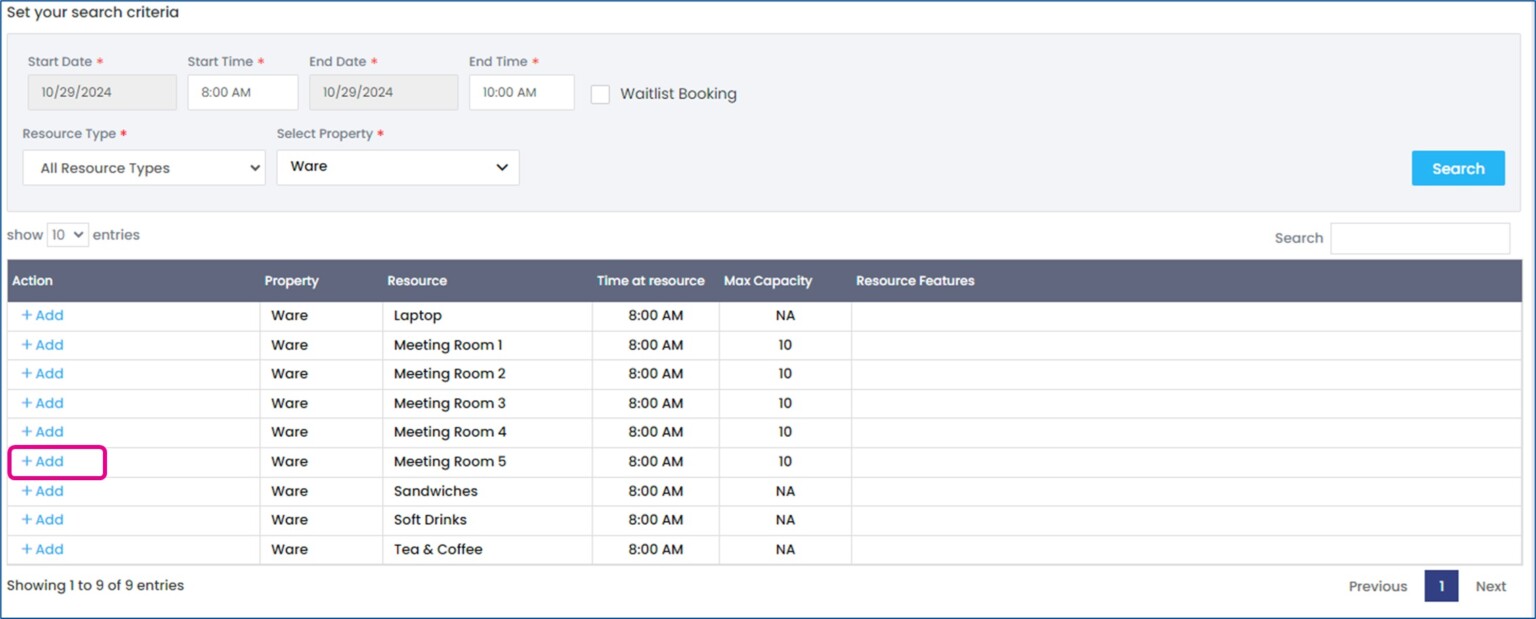Focus the table Search text box
The image size is (1536, 619).
(x=1420, y=238)
